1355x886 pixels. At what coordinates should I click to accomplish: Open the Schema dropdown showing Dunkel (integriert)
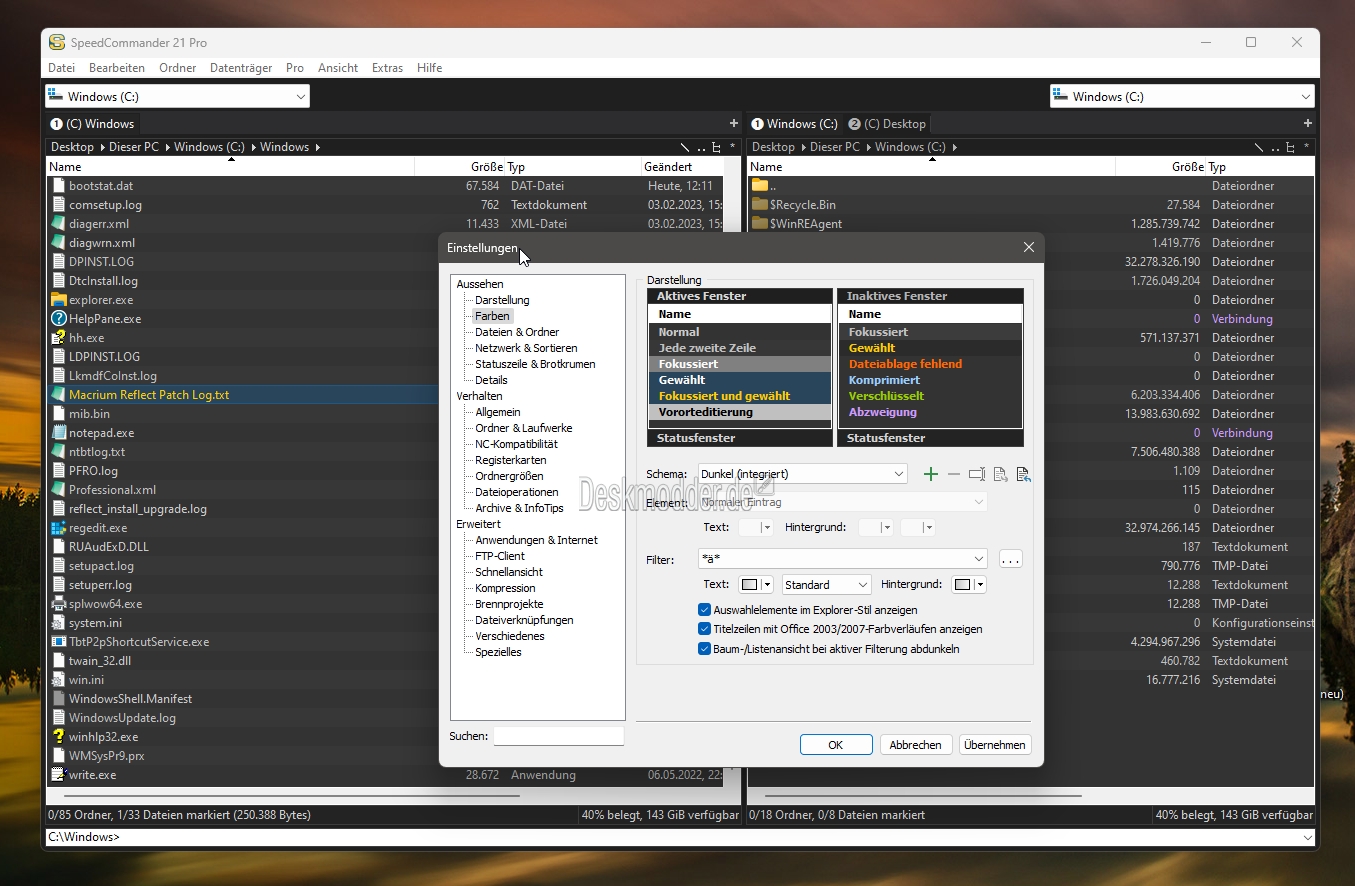(802, 474)
